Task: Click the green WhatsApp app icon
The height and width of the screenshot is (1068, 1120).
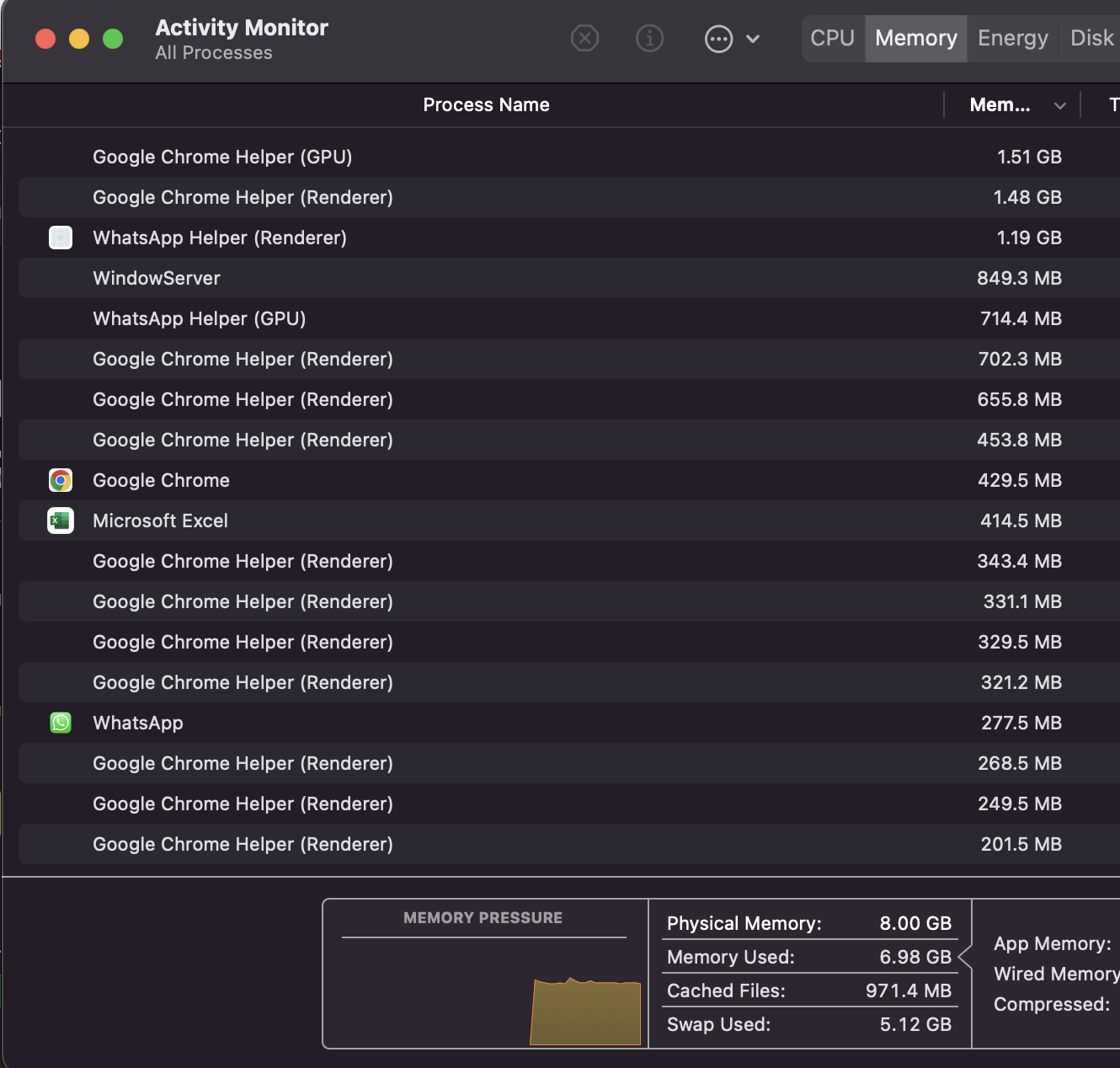Action: (x=61, y=723)
